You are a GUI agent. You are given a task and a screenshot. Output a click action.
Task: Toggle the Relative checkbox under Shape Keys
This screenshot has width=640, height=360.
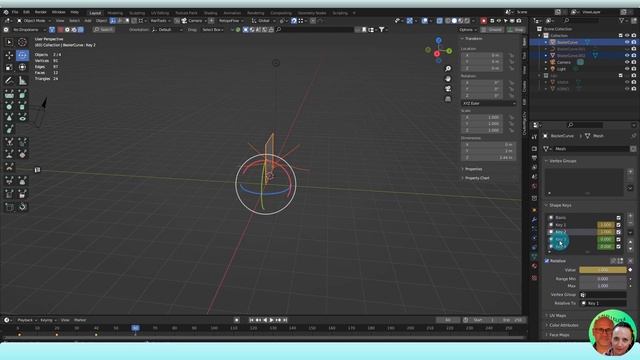pos(547,261)
